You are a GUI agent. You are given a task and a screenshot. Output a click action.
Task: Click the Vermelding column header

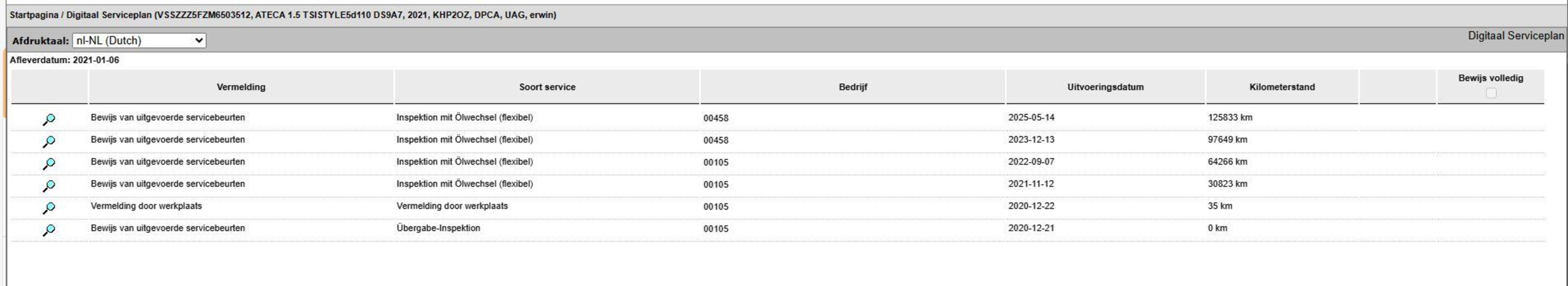(x=241, y=87)
